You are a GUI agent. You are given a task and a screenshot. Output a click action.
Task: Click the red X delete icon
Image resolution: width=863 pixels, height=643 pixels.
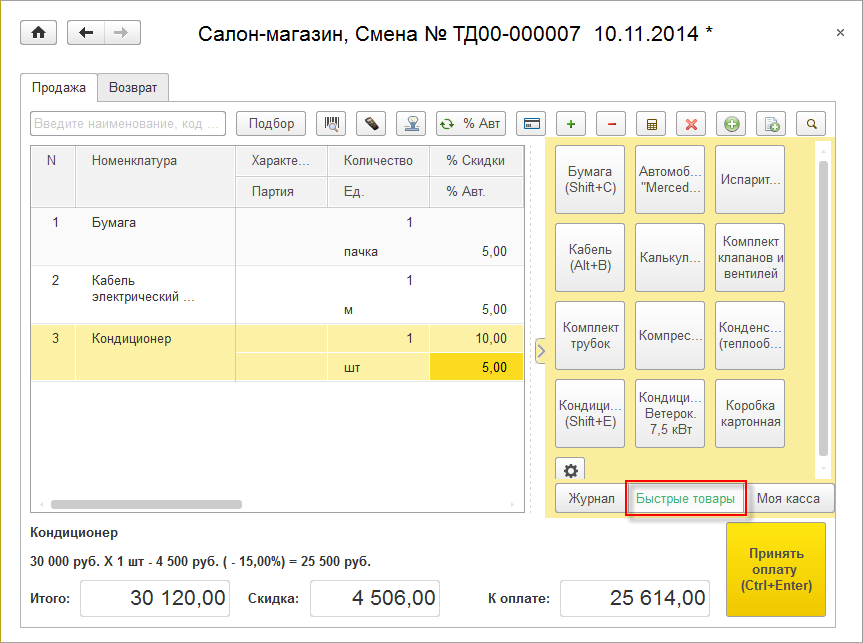[x=691, y=124]
